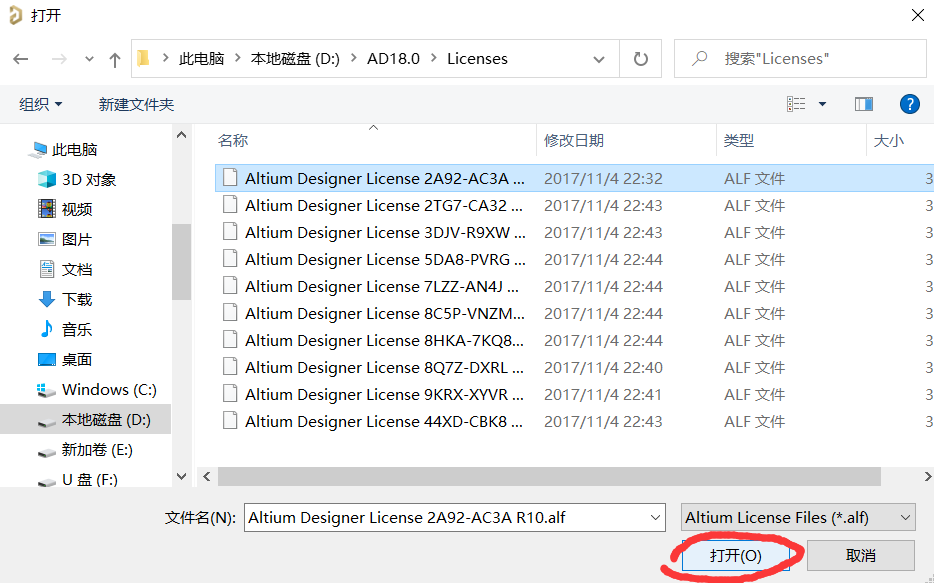Click file icon of 8Q7Z-DXRL license
The image size is (934, 583).
[x=230, y=367]
